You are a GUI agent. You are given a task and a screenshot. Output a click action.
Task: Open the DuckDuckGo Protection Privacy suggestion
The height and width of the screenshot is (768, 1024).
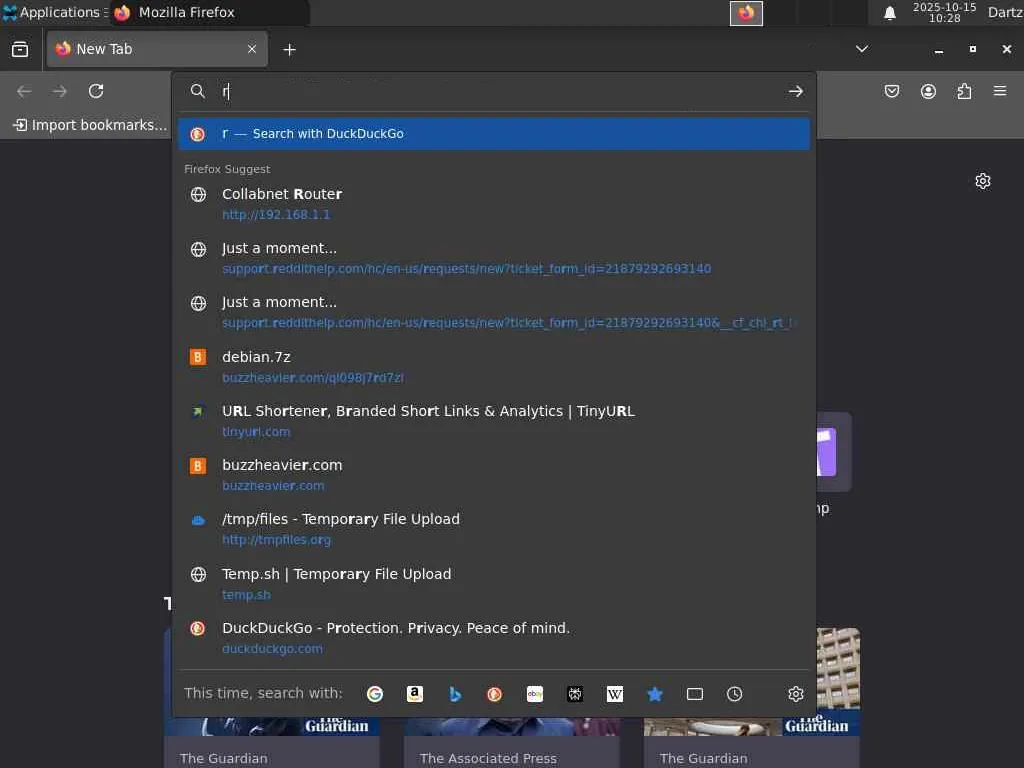494,637
